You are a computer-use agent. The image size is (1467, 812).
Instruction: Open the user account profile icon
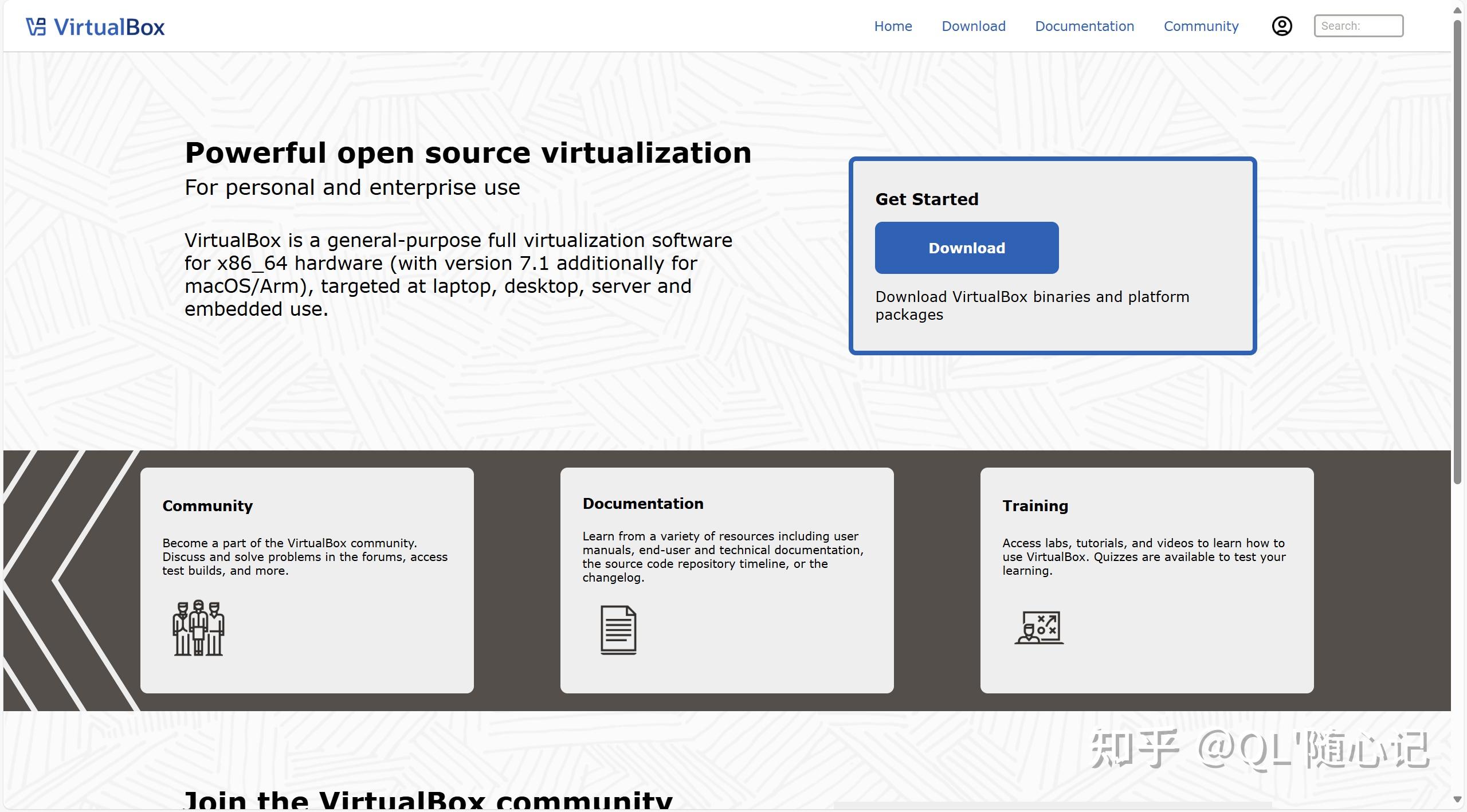pyautogui.click(x=1282, y=25)
